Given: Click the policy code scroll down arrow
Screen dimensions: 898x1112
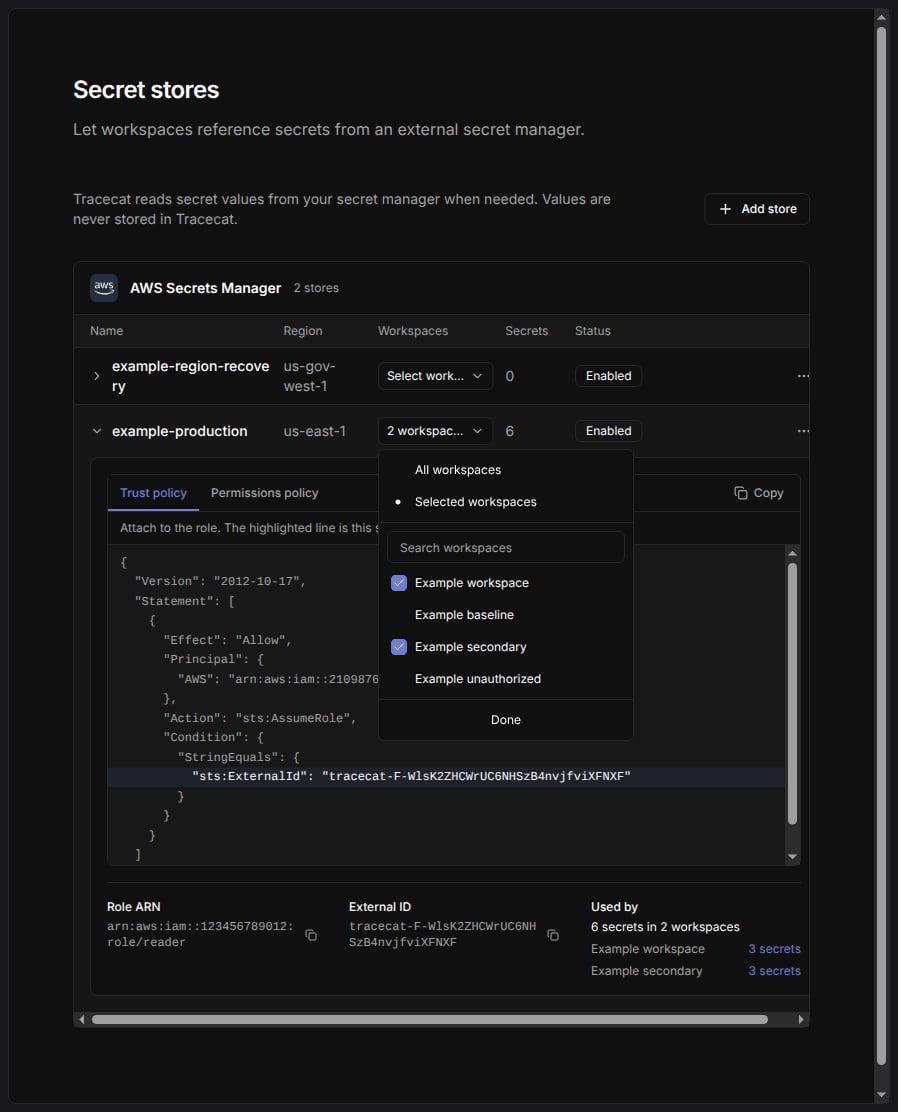Looking at the screenshot, I should [792, 857].
